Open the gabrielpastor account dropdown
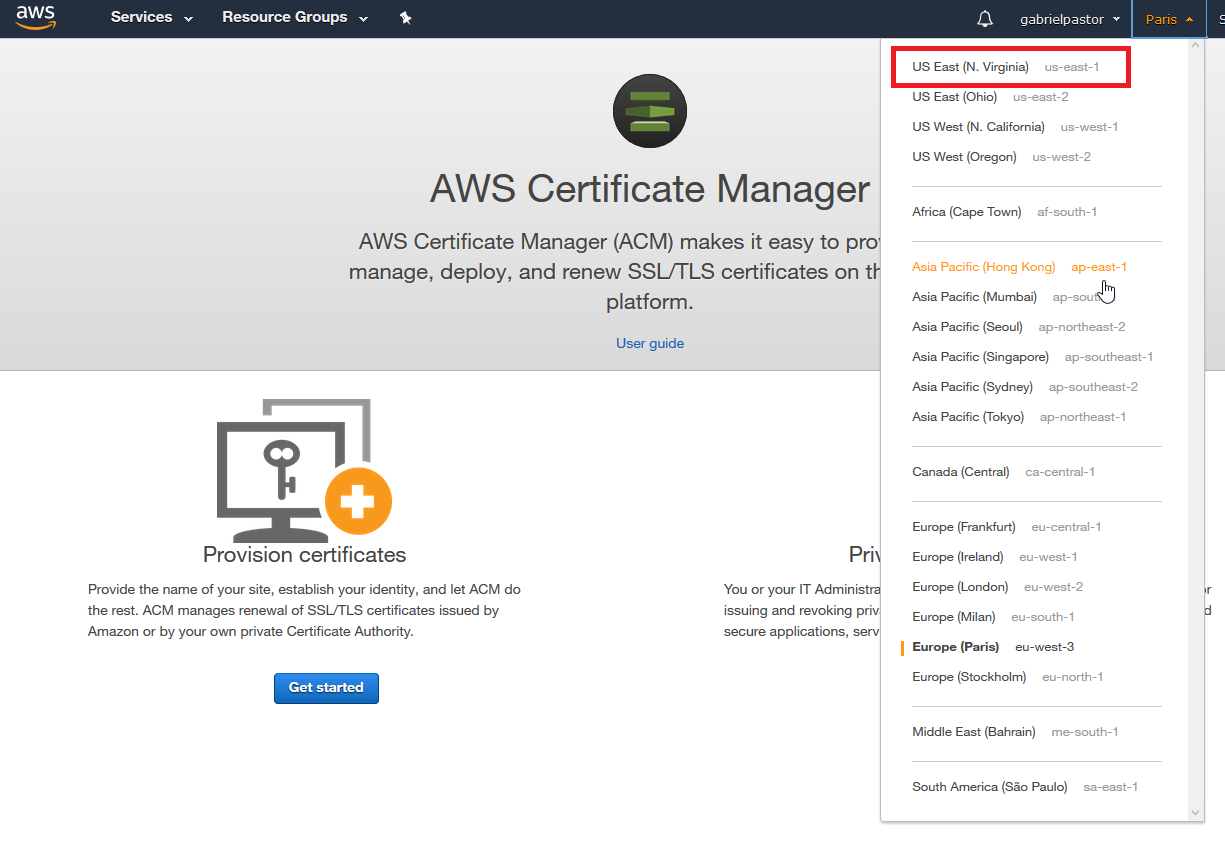 [x=1070, y=19]
